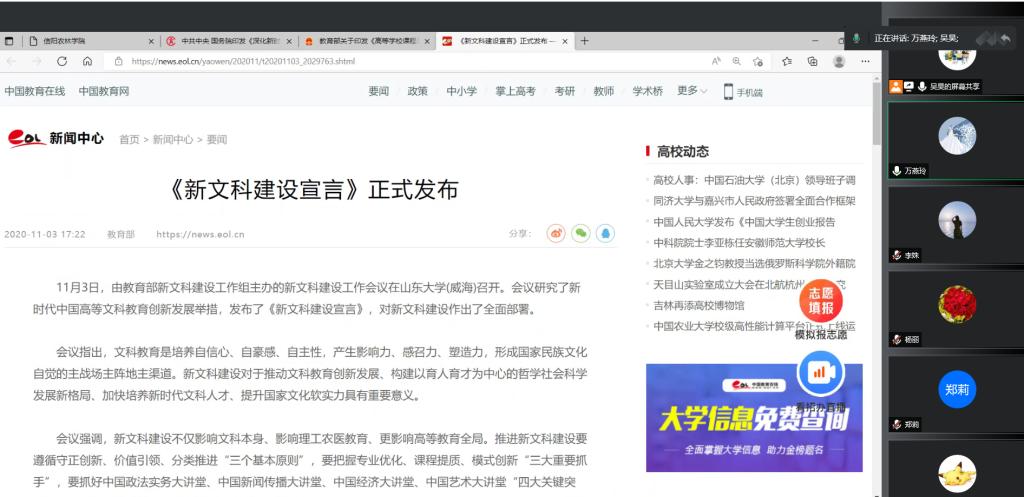Click the 首页 breadcrumb link
The height and width of the screenshot is (497, 1024).
129,140
